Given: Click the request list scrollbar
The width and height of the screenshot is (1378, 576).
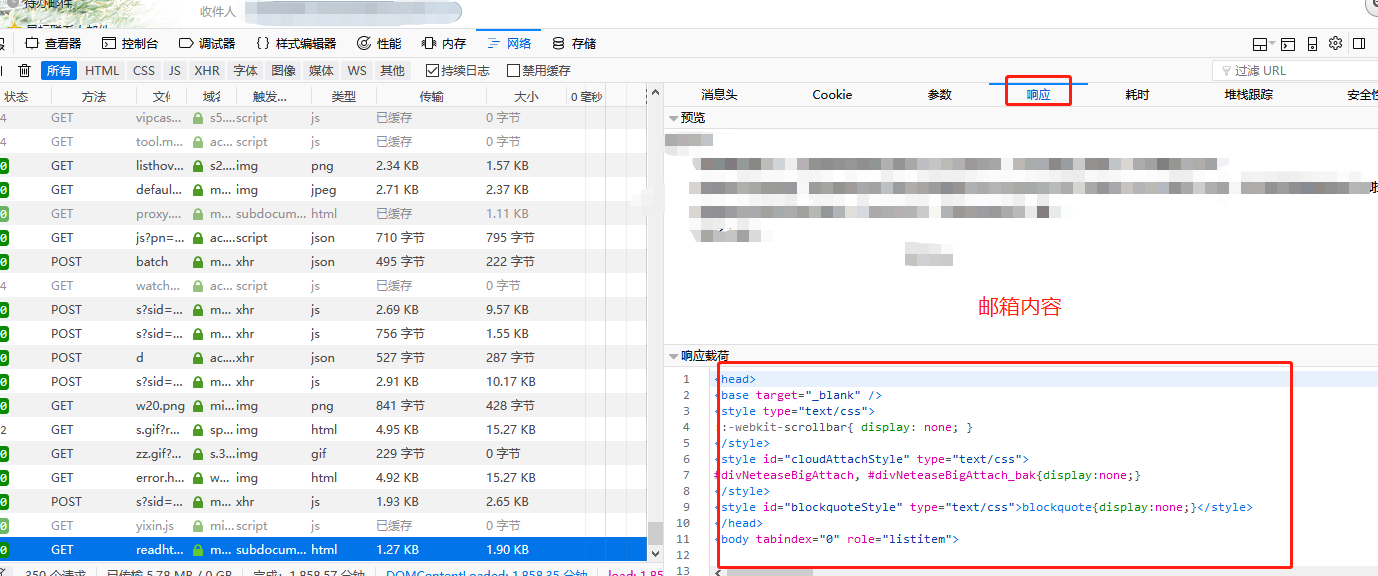Looking at the screenshot, I should pyautogui.click(x=655, y=300).
